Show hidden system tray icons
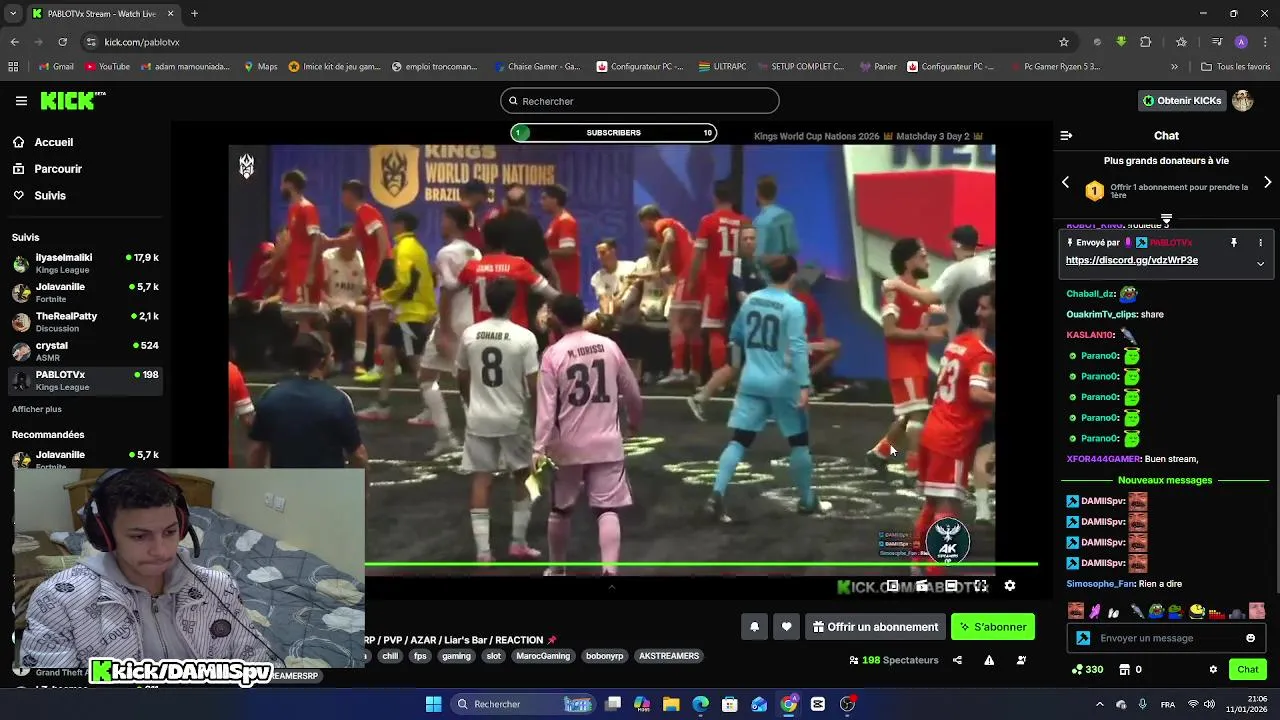Image resolution: width=1280 pixels, height=720 pixels. tap(1099, 704)
